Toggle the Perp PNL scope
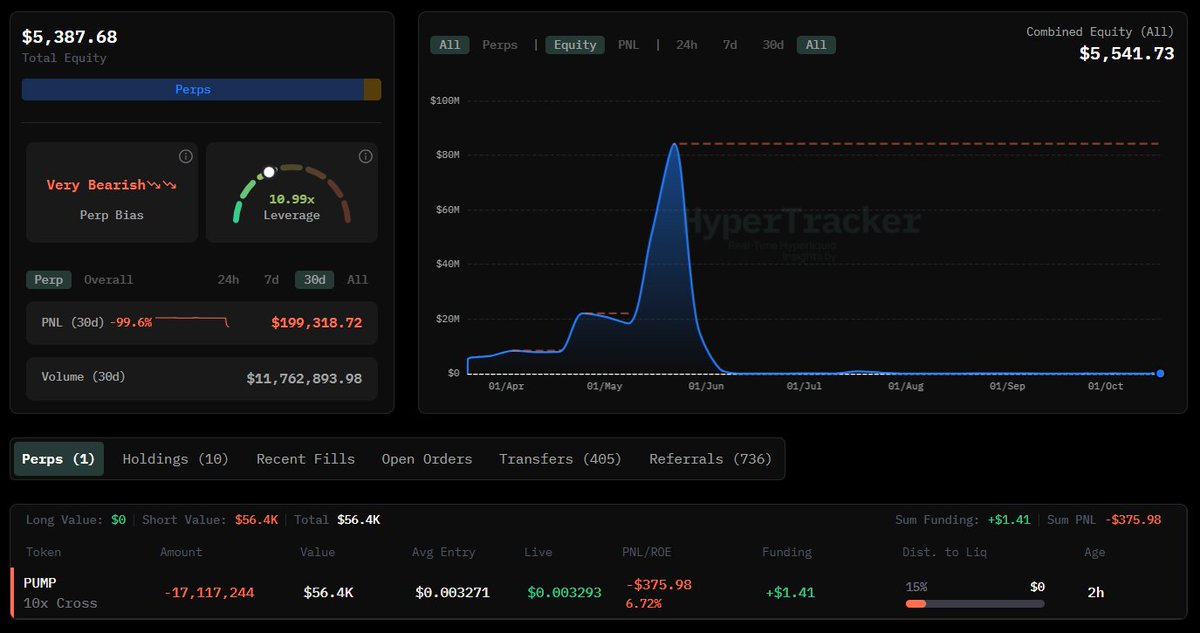 [x=49, y=280]
